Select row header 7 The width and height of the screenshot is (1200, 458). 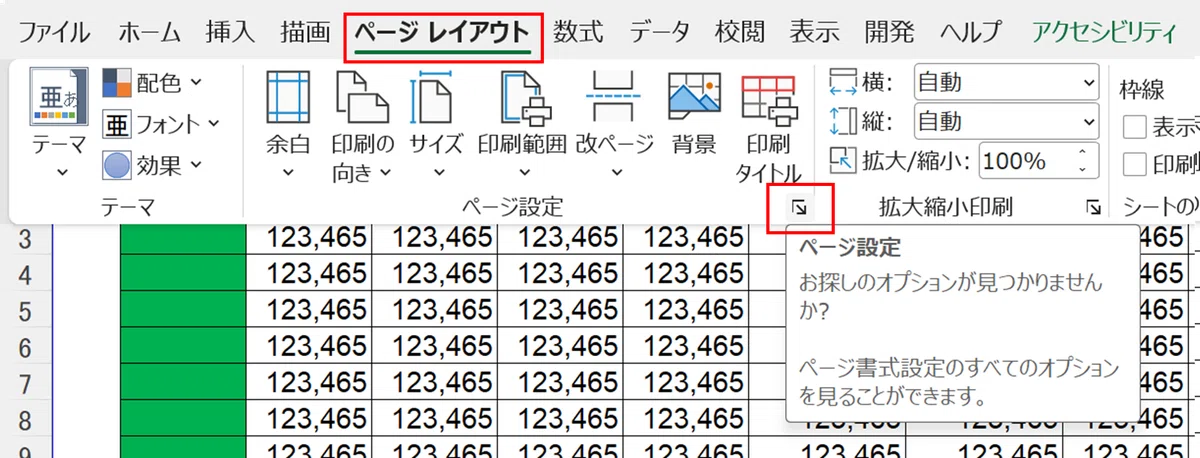click(26, 383)
